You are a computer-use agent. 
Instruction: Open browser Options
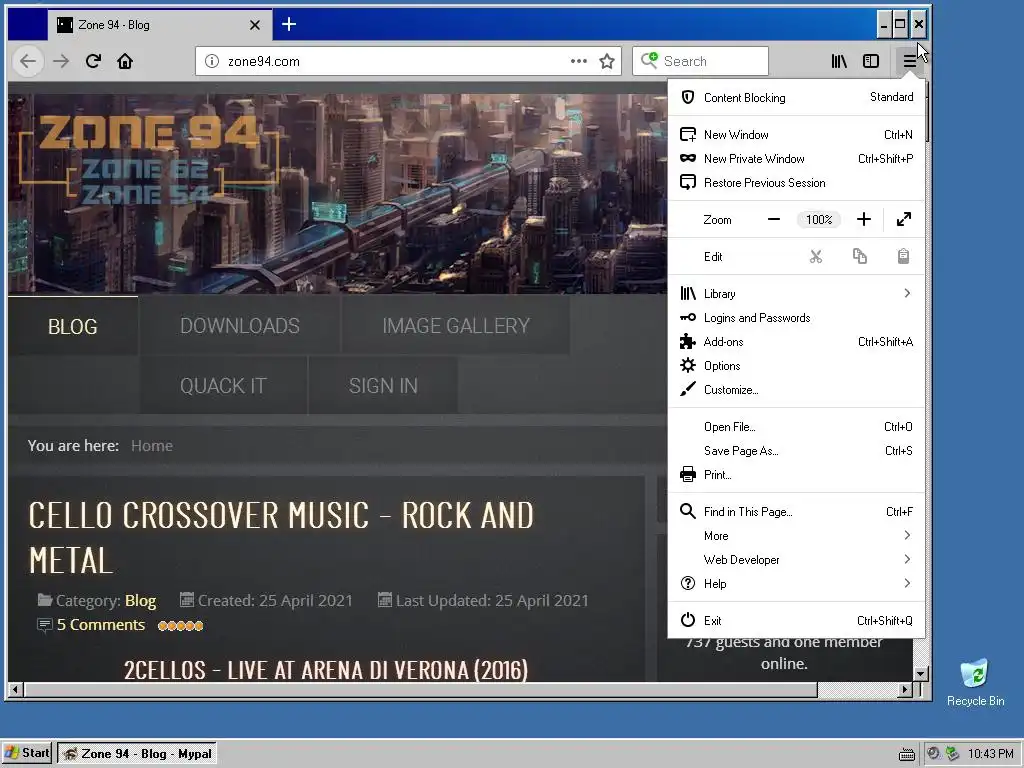tap(796, 366)
